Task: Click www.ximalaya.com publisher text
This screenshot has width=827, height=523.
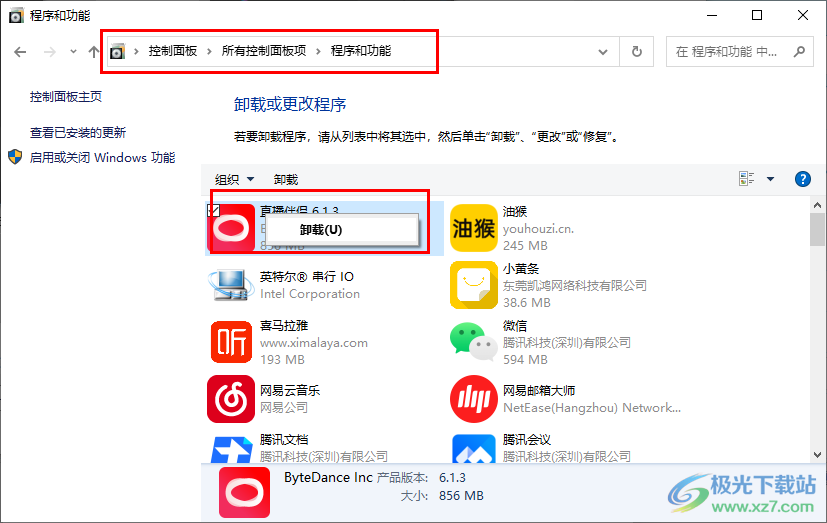Action: (x=314, y=343)
